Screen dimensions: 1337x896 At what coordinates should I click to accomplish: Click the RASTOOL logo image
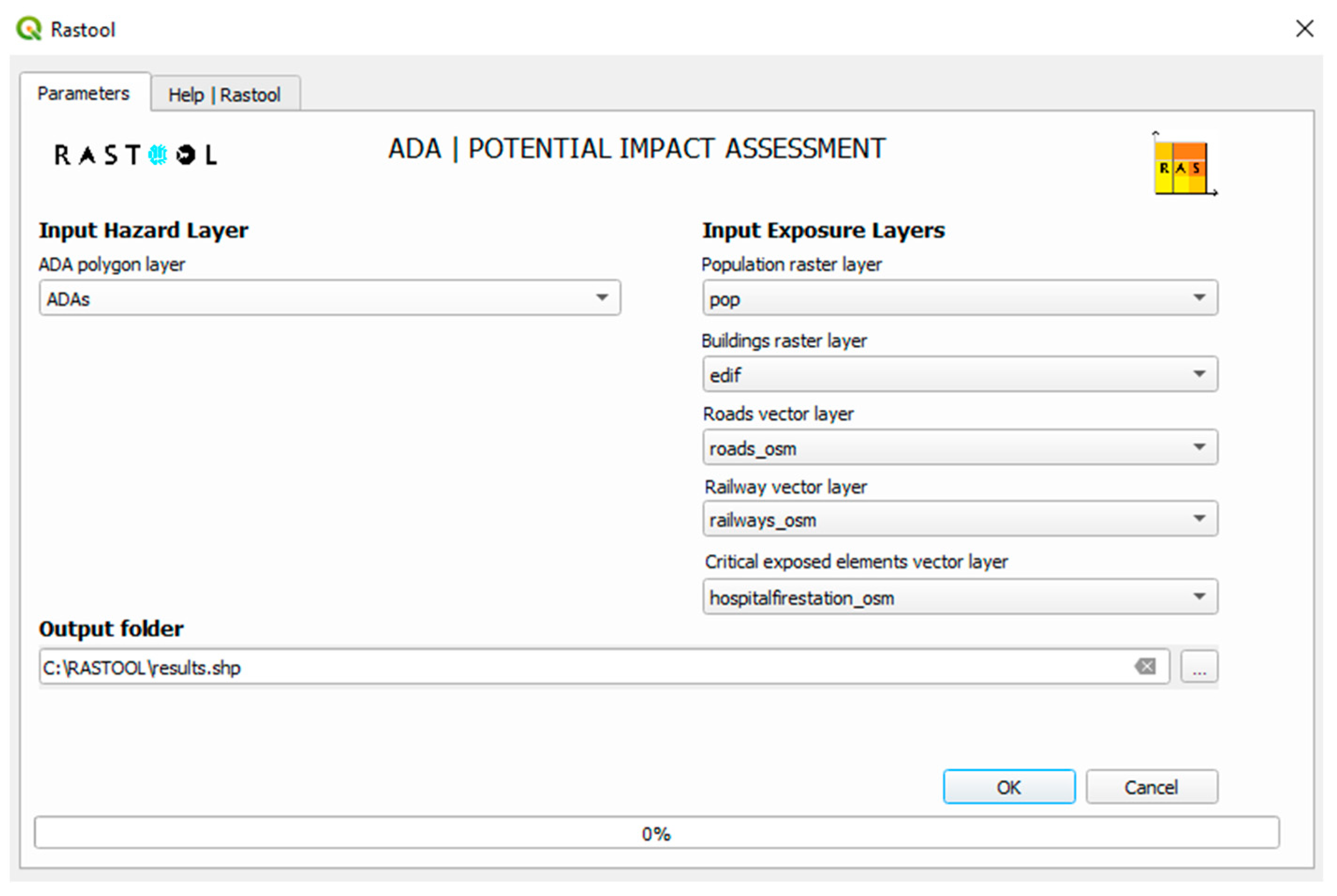click(135, 154)
